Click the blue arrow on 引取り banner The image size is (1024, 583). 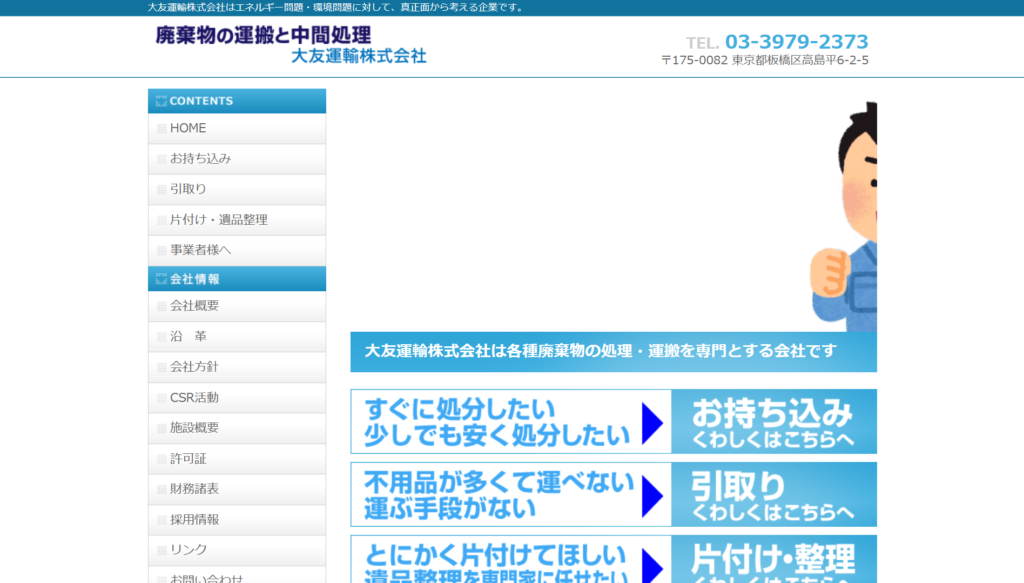652,495
